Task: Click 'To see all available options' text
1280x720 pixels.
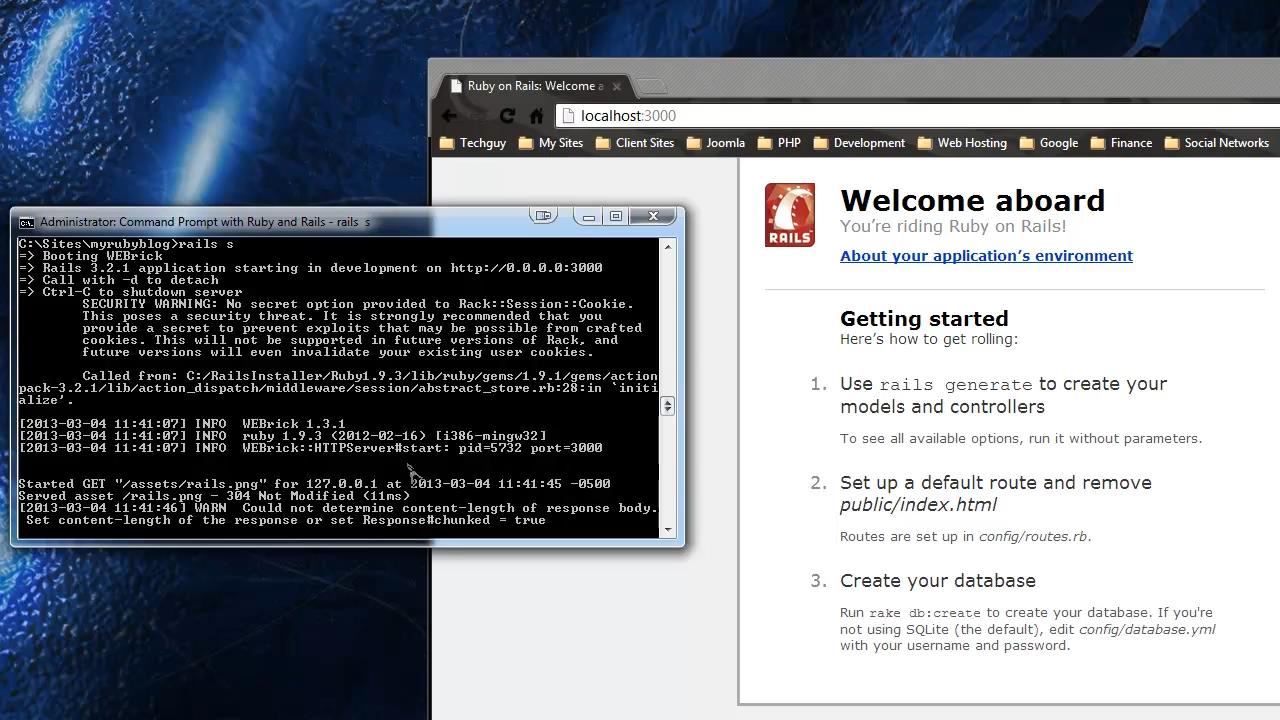Action: [x=1021, y=438]
